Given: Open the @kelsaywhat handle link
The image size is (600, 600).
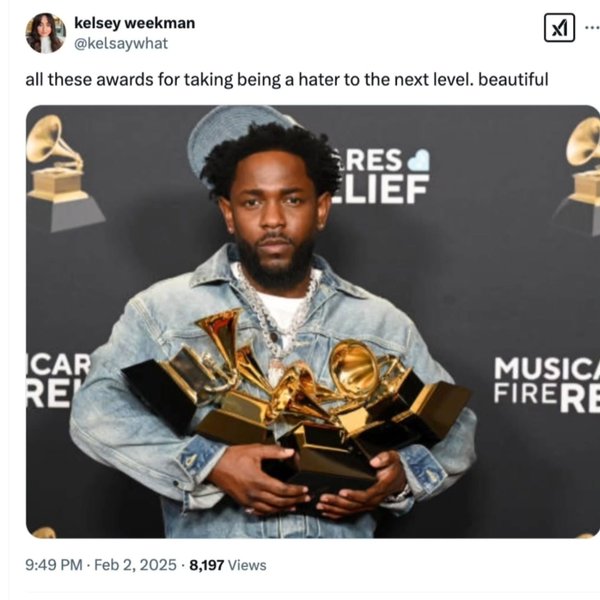Looking at the screenshot, I should point(121,43).
